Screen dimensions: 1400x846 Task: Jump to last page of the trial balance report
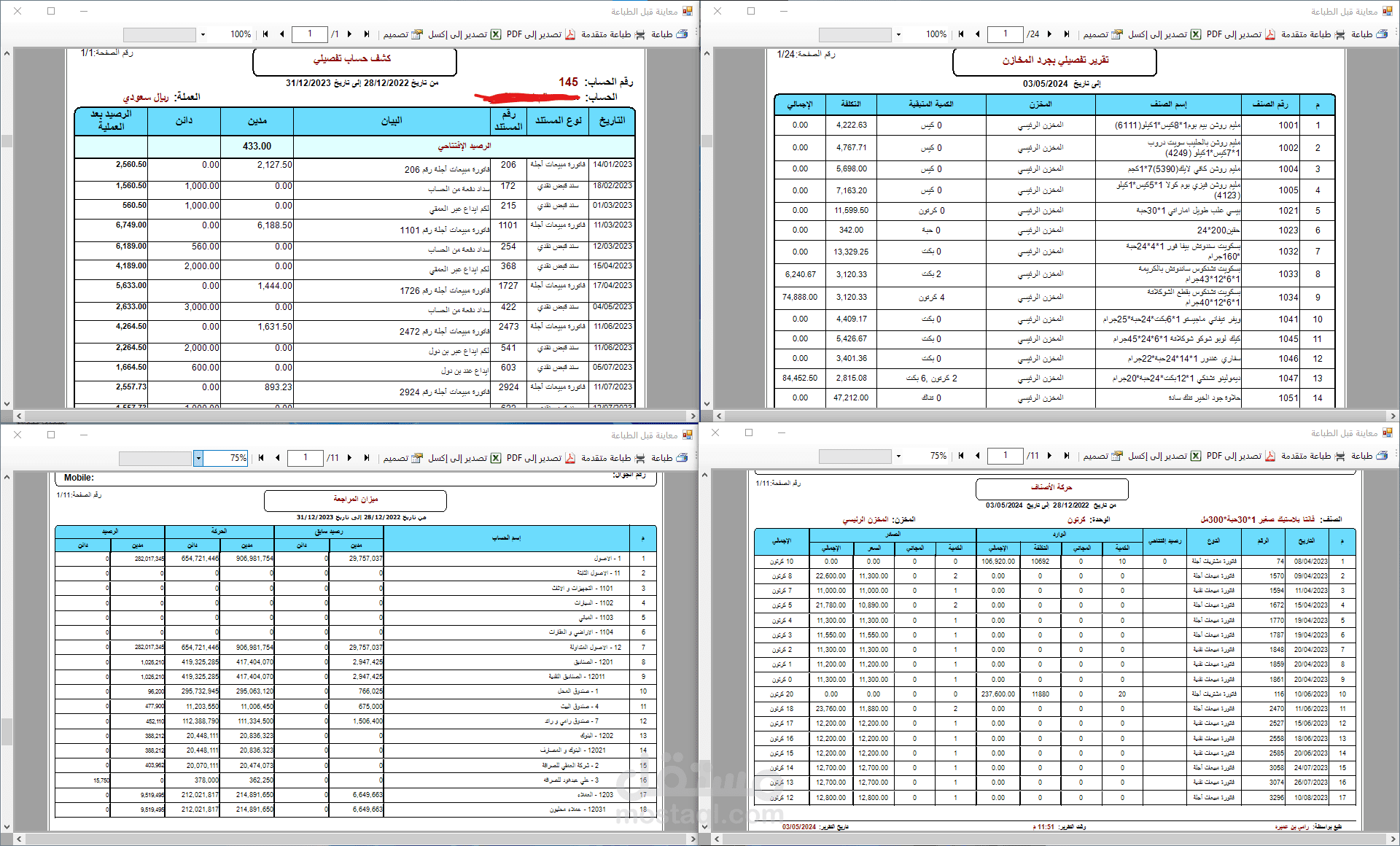[367, 458]
